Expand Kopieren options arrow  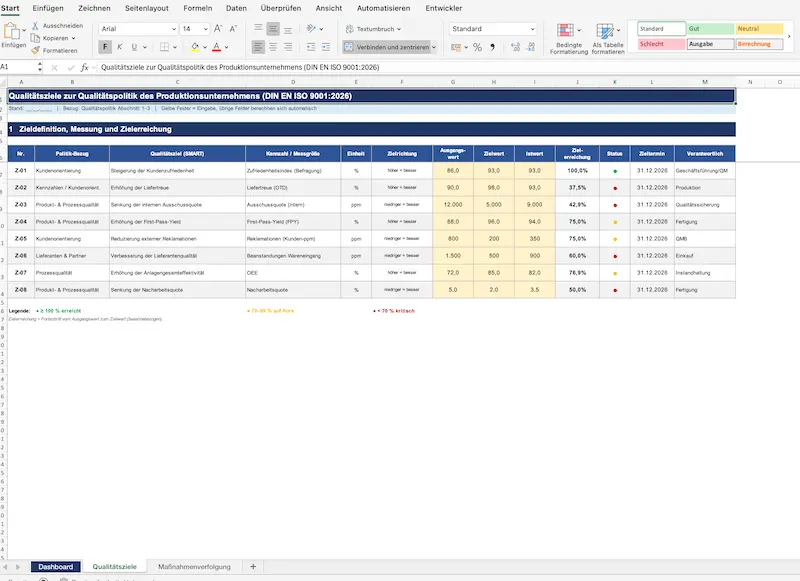73,38
